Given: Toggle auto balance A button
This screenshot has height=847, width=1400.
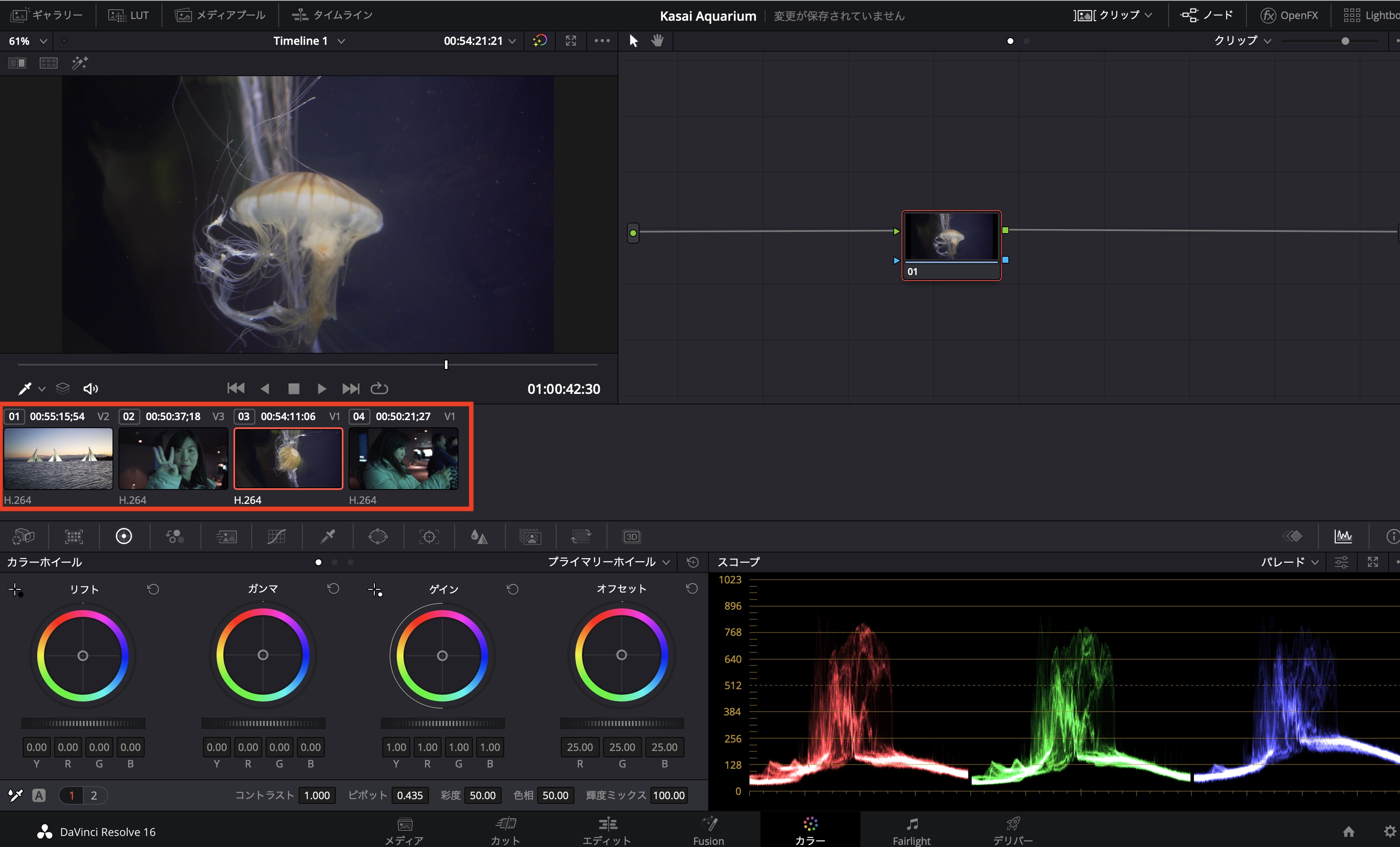Looking at the screenshot, I should (x=38, y=795).
